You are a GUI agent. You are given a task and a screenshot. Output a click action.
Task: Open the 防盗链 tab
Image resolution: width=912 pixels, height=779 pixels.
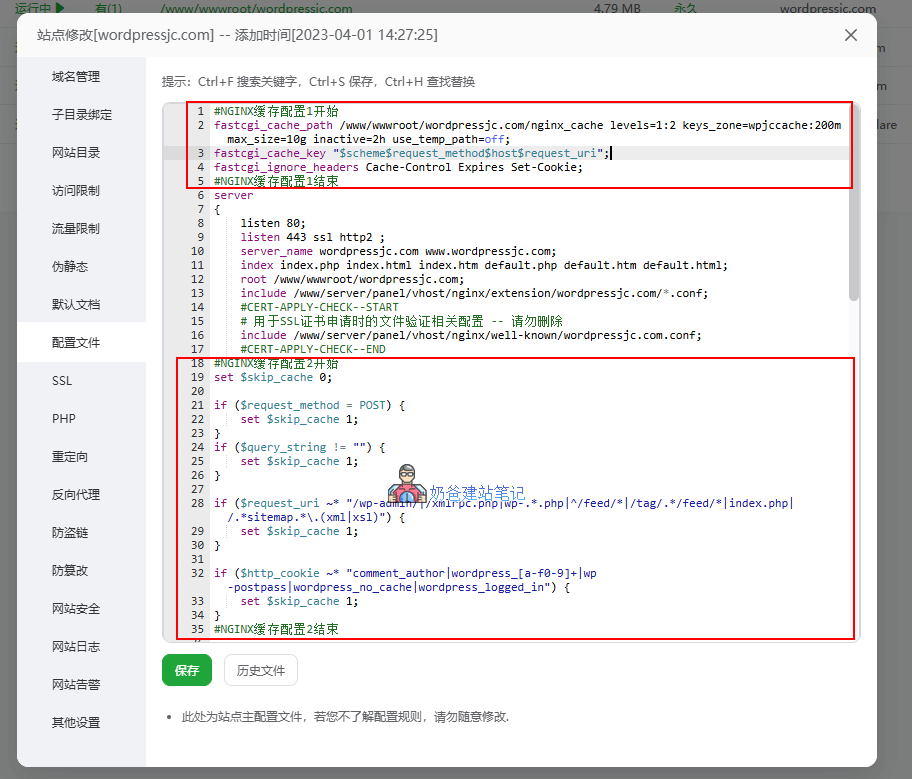[70, 533]
